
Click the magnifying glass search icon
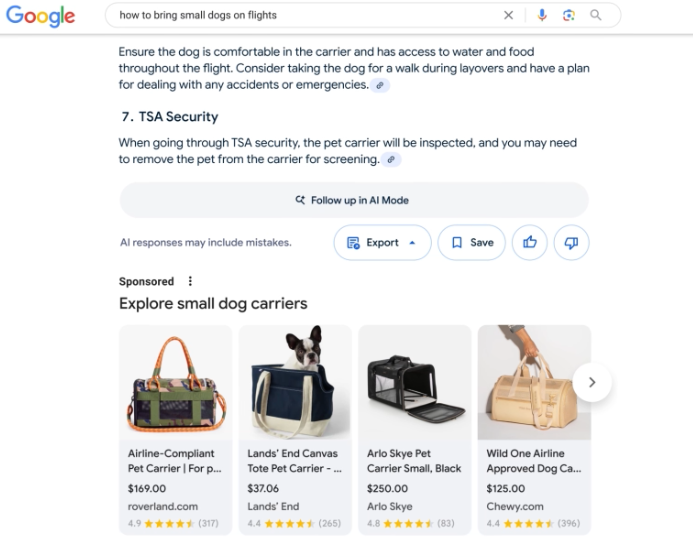tap(596, 15)
